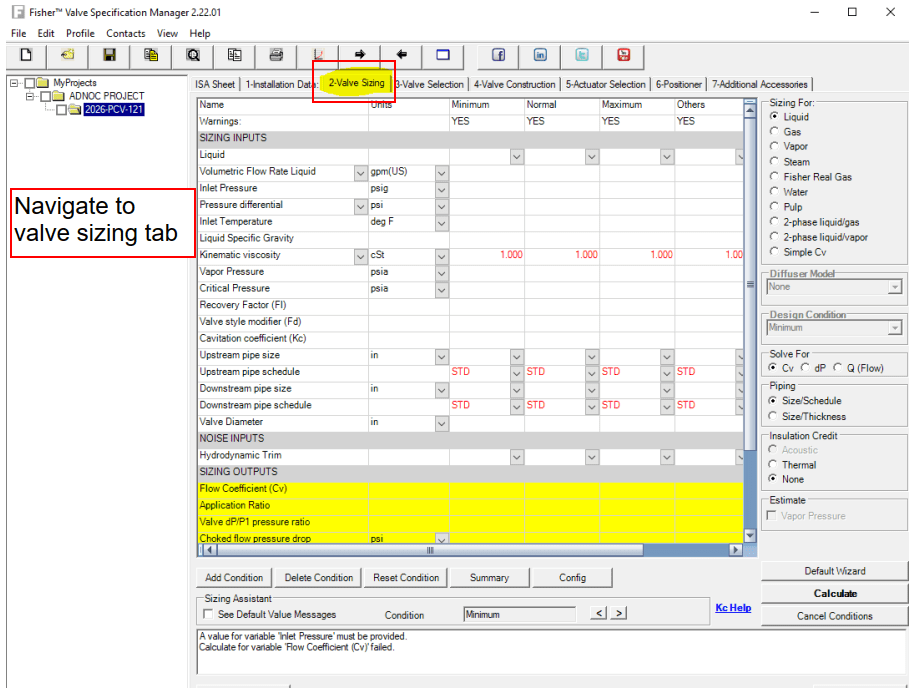Open the Twitter toolbar icon

(582, 55)
